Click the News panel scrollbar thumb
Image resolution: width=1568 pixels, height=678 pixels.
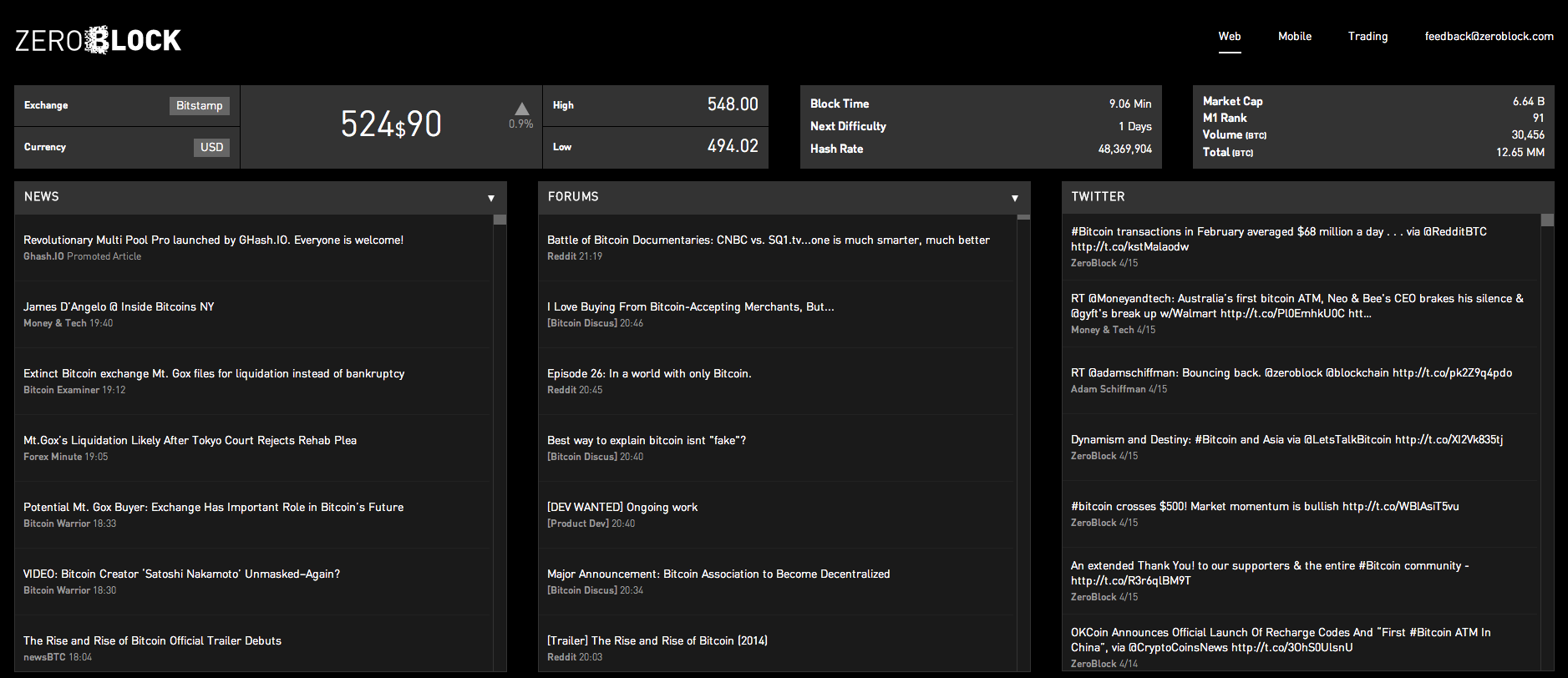pyautogui.click(x=500, y=220)
